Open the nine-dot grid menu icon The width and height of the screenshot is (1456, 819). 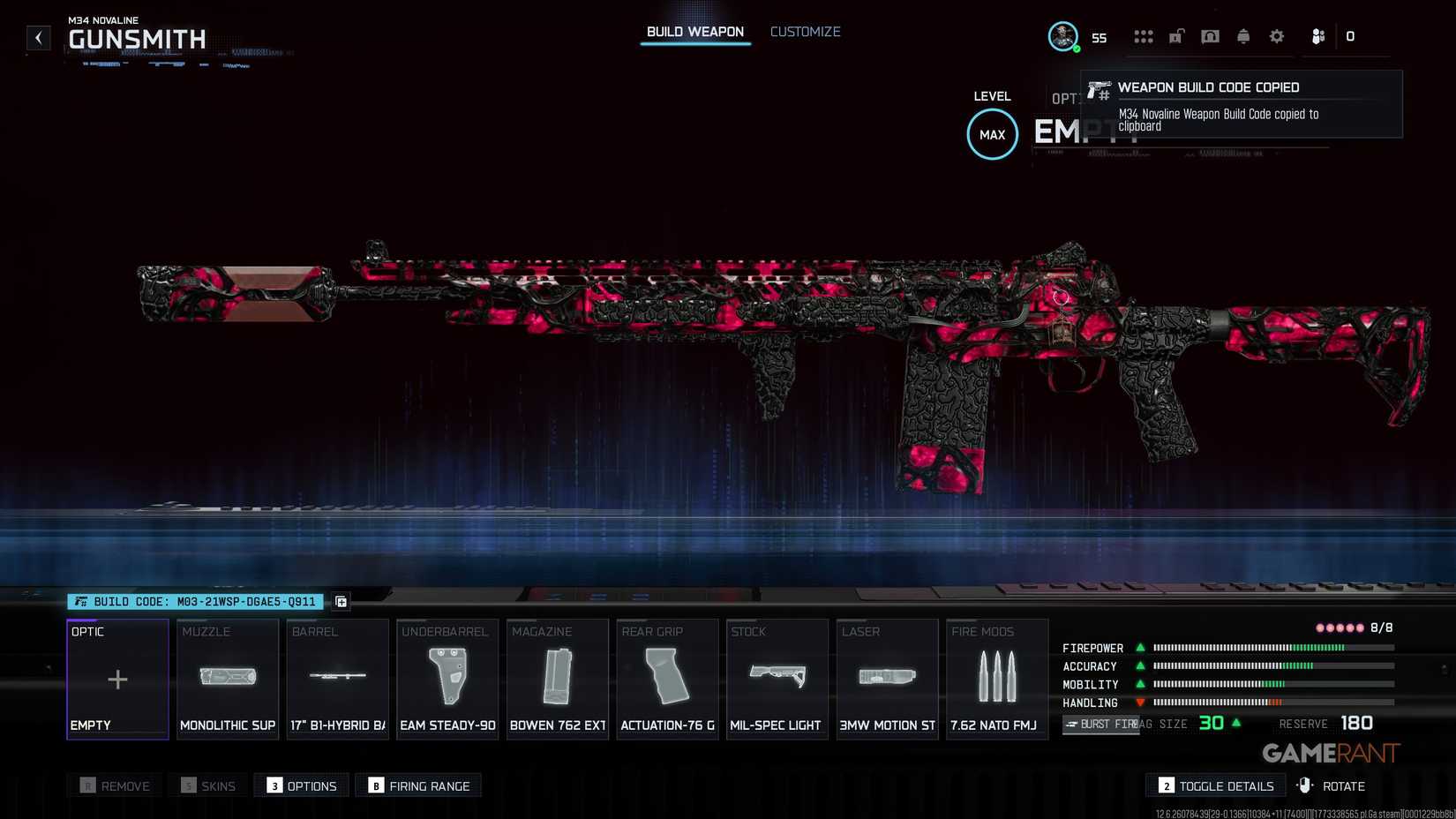1143,36
